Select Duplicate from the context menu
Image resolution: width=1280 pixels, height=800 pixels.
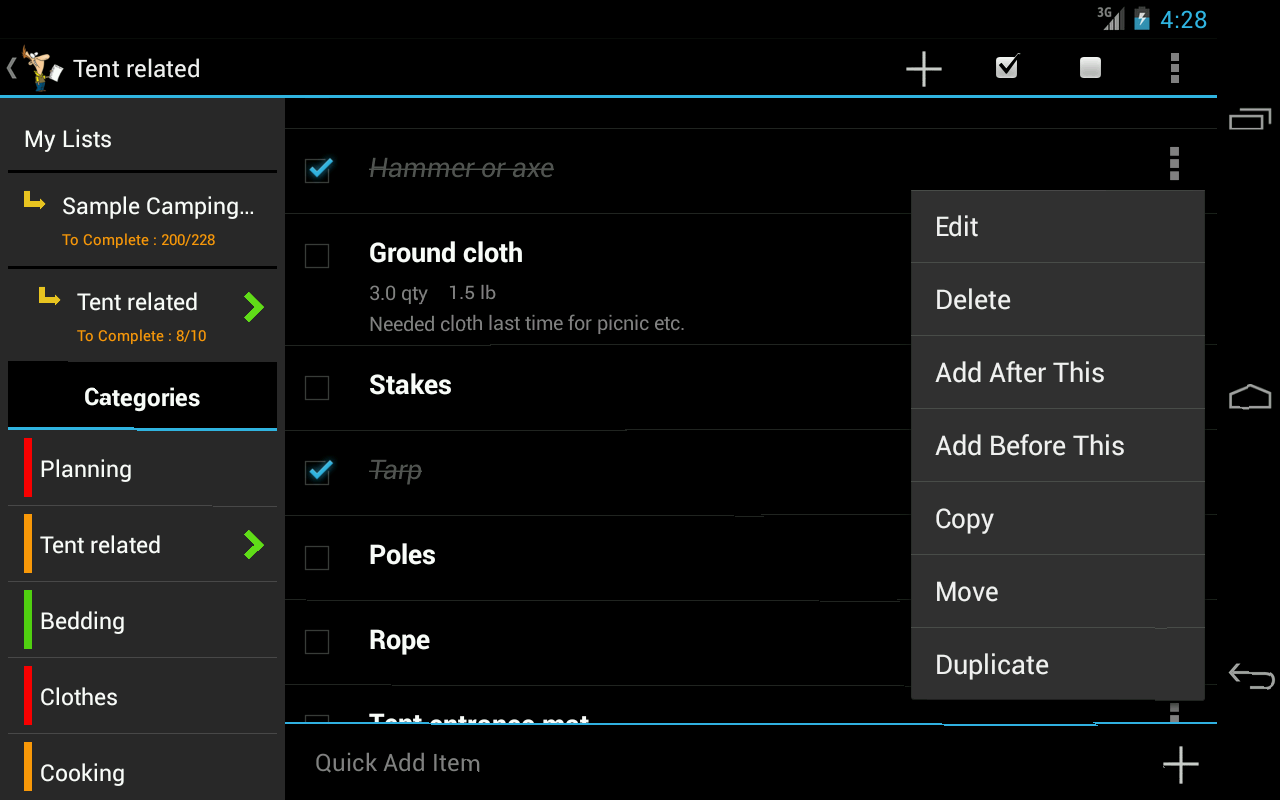pyautogui.click(x=1058, y=664)
